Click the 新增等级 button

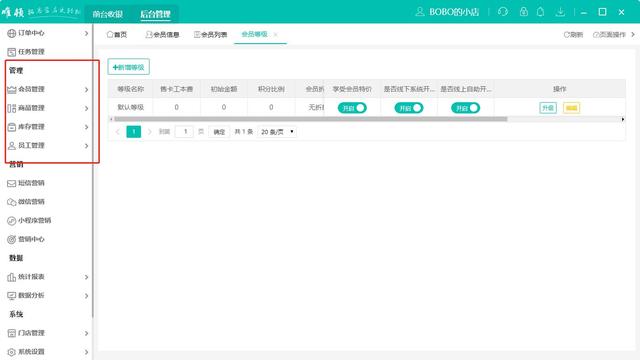pos(129,67)
